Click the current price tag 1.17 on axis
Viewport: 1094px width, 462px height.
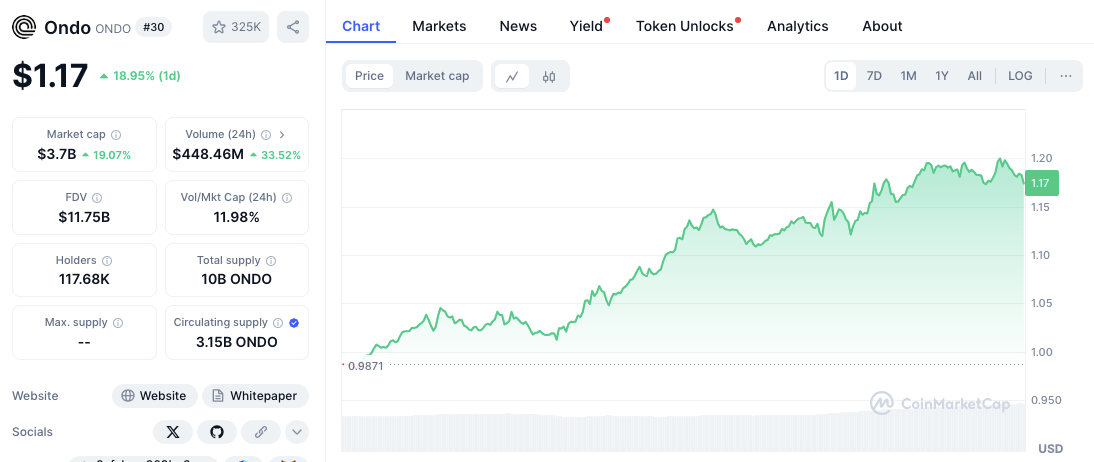pyautogui.click(x=1042, y=183)
